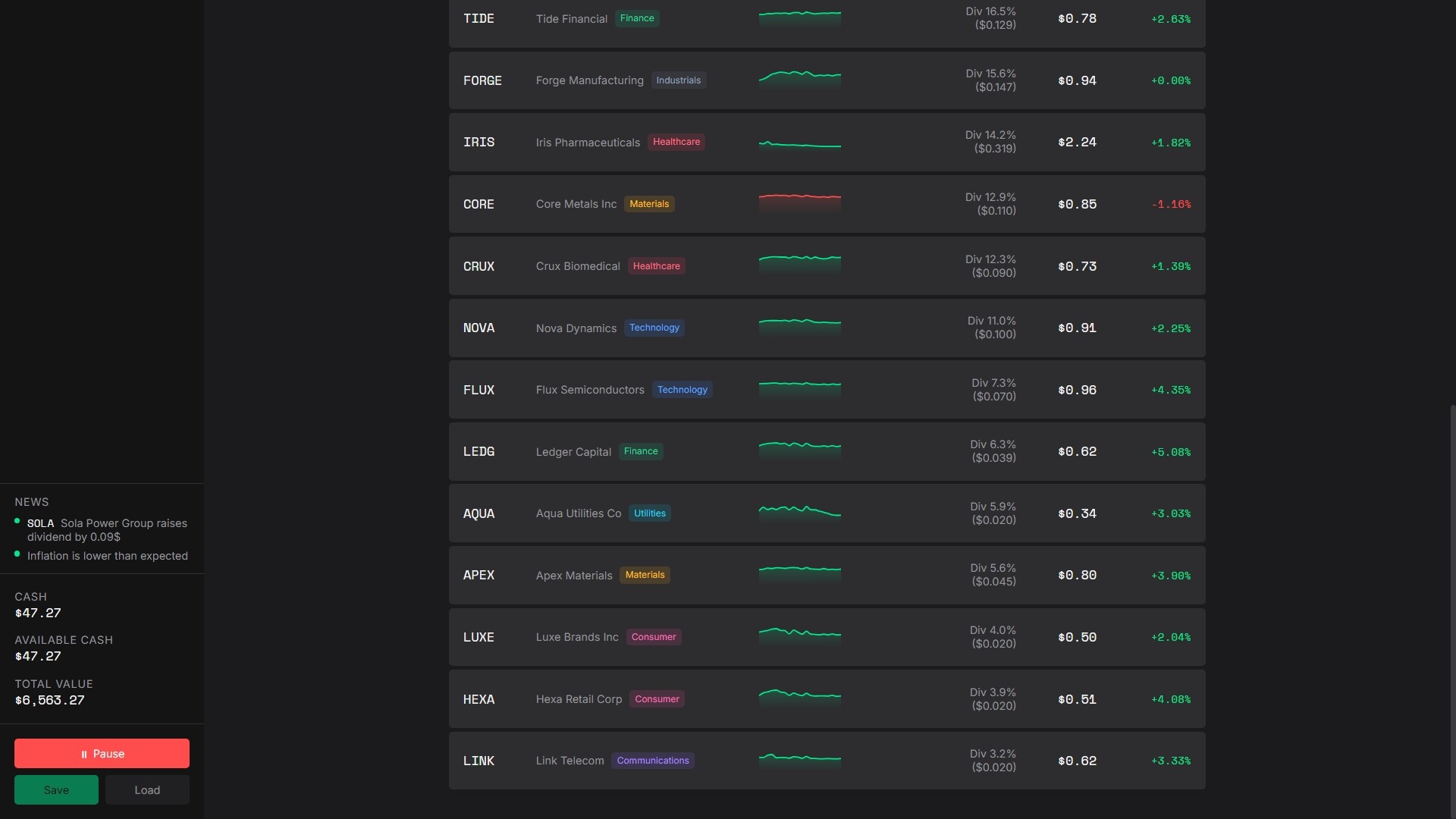The height and width of the screenshot is (819, 1456).
Task: Select the IRIS ticker symbol
Action: coord(479,143)
